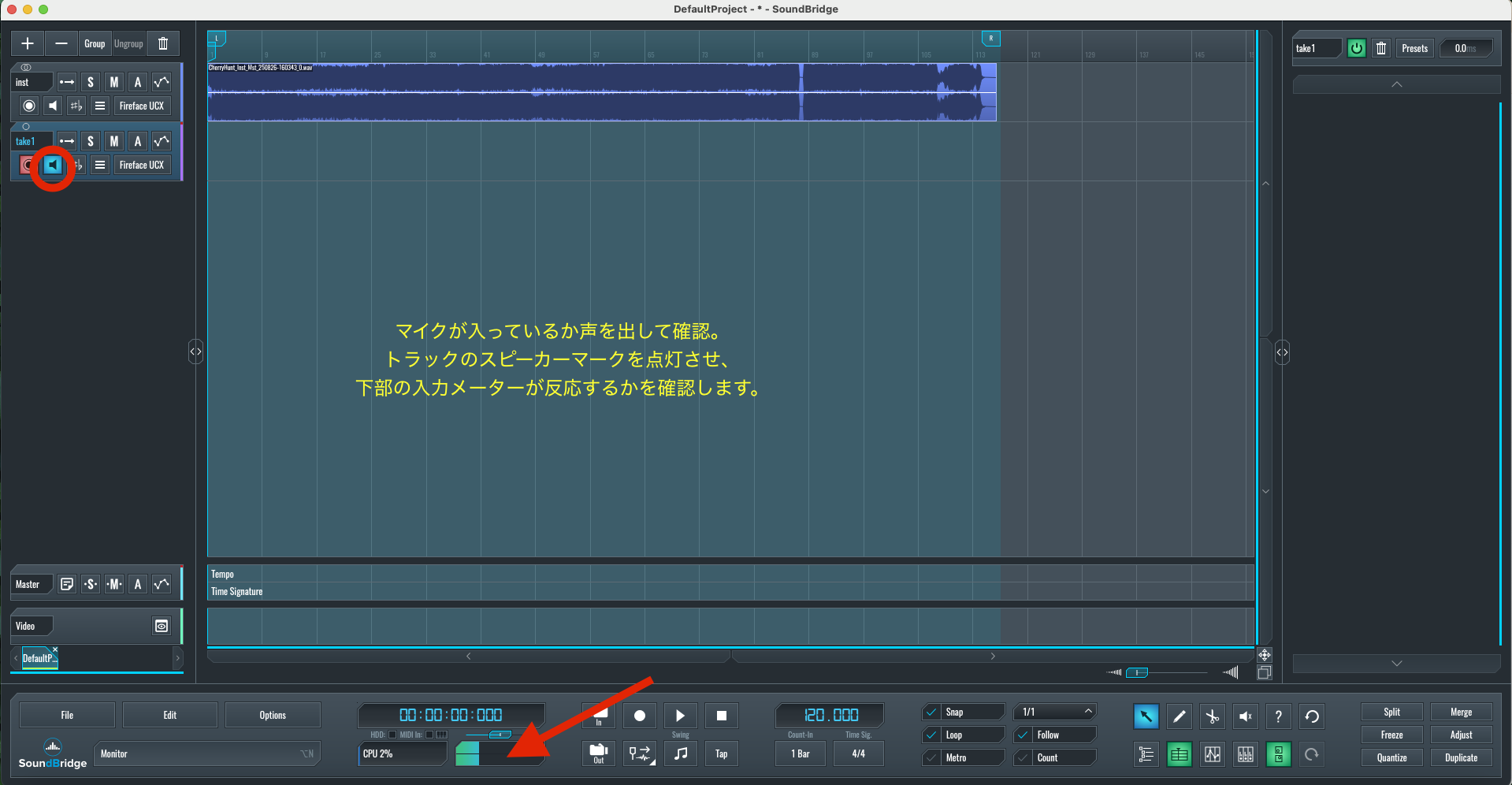1512x785 pixels.
Task: Stop playback with the Stop button
Action: click(x=721, y=716)
